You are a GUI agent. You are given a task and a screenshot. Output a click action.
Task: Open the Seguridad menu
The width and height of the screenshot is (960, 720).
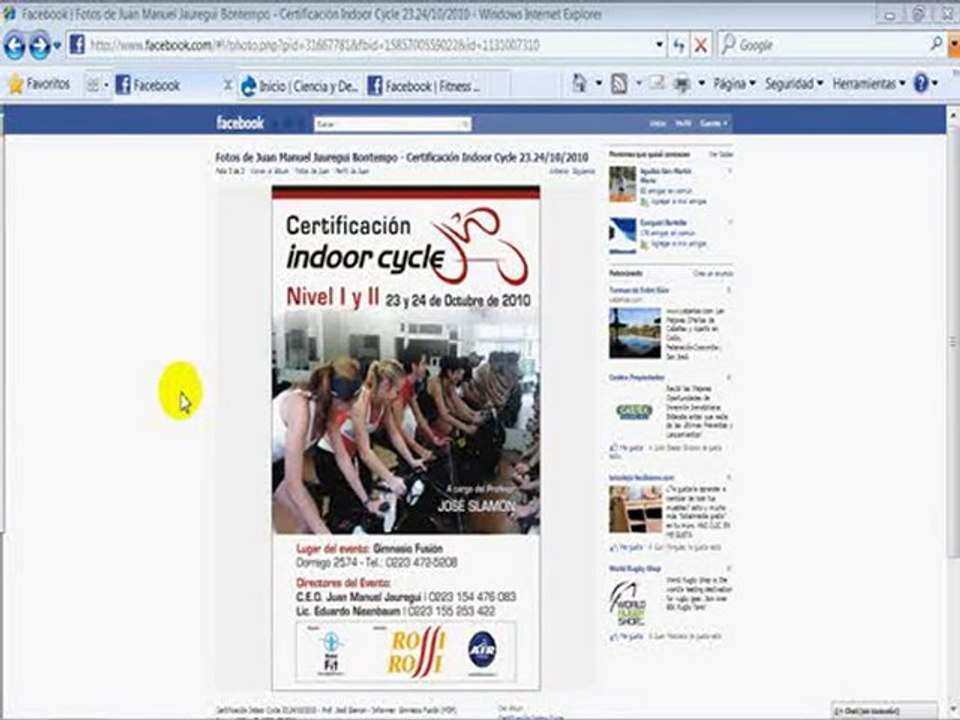793,83
